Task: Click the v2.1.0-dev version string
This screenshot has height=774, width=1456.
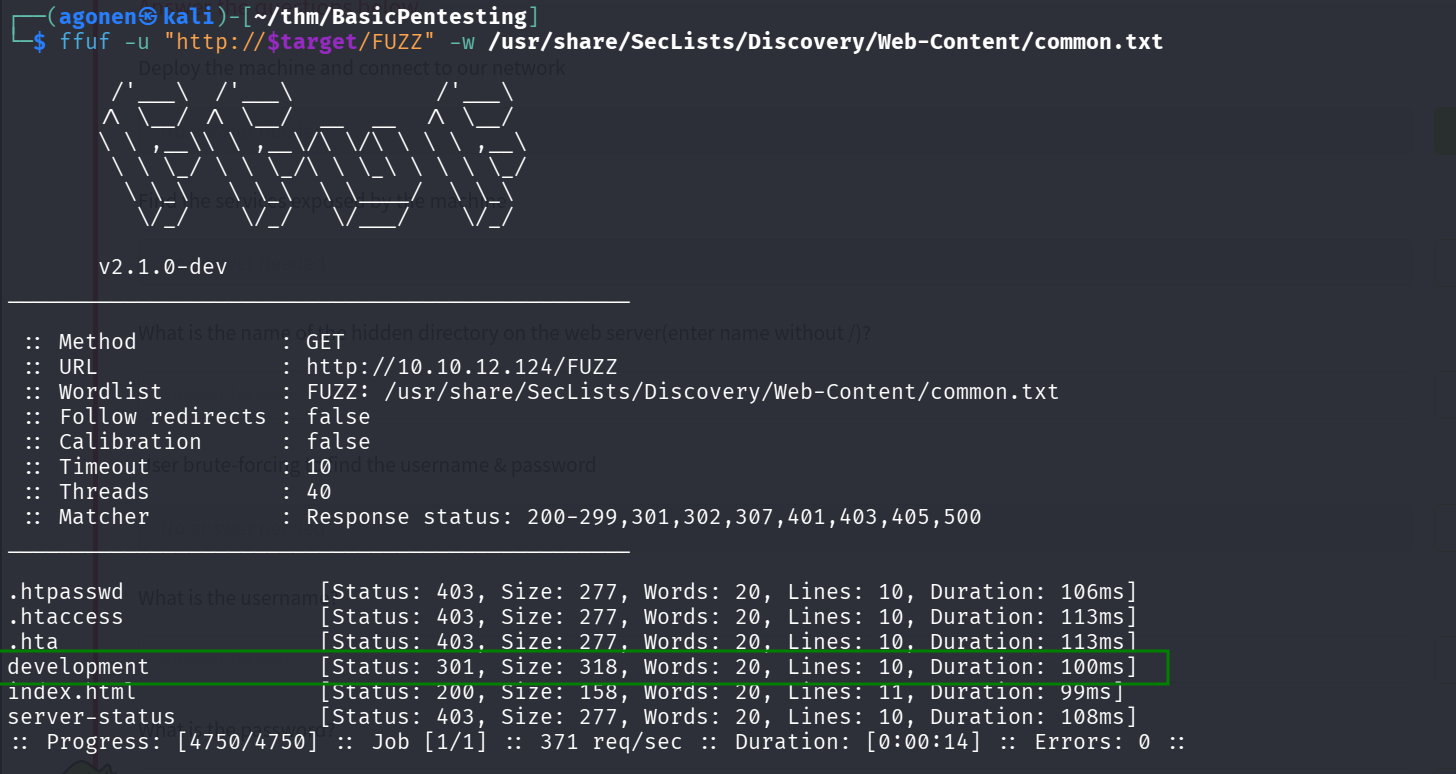Action: pos(162,266)
